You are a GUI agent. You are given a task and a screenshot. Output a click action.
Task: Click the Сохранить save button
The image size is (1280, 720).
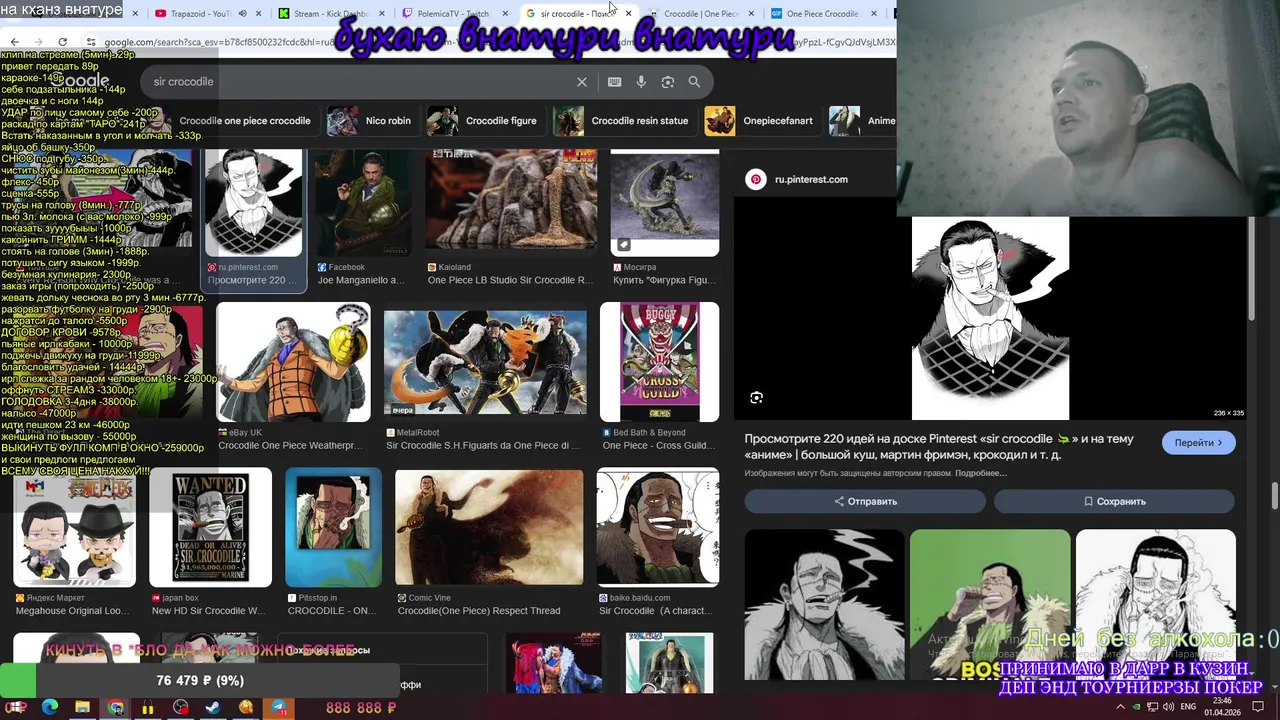tap(1114, 501)
